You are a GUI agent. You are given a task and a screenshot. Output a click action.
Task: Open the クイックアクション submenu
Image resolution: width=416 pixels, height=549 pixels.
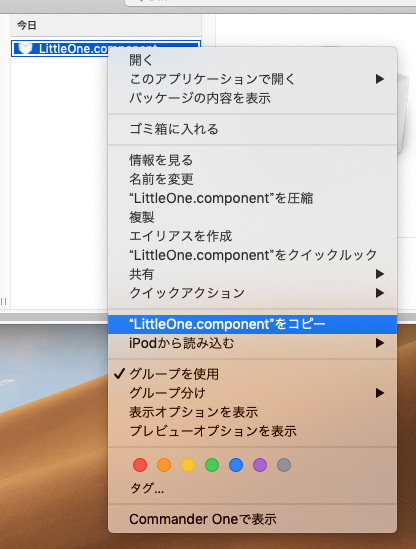(x=252, y=293)
